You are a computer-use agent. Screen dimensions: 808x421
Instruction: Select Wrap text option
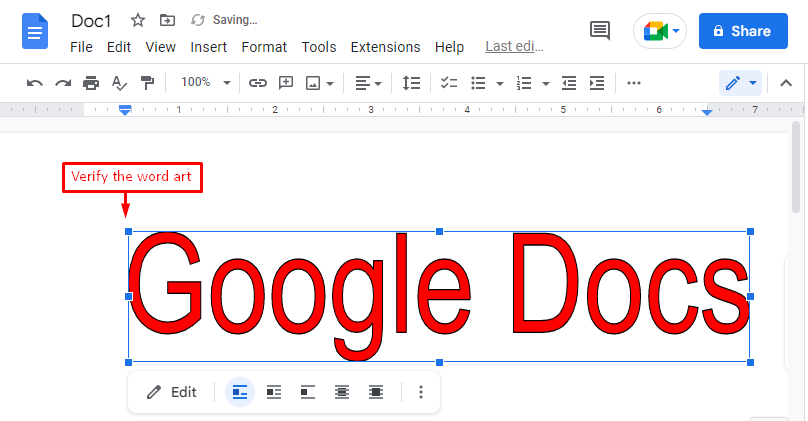[274, 392]
